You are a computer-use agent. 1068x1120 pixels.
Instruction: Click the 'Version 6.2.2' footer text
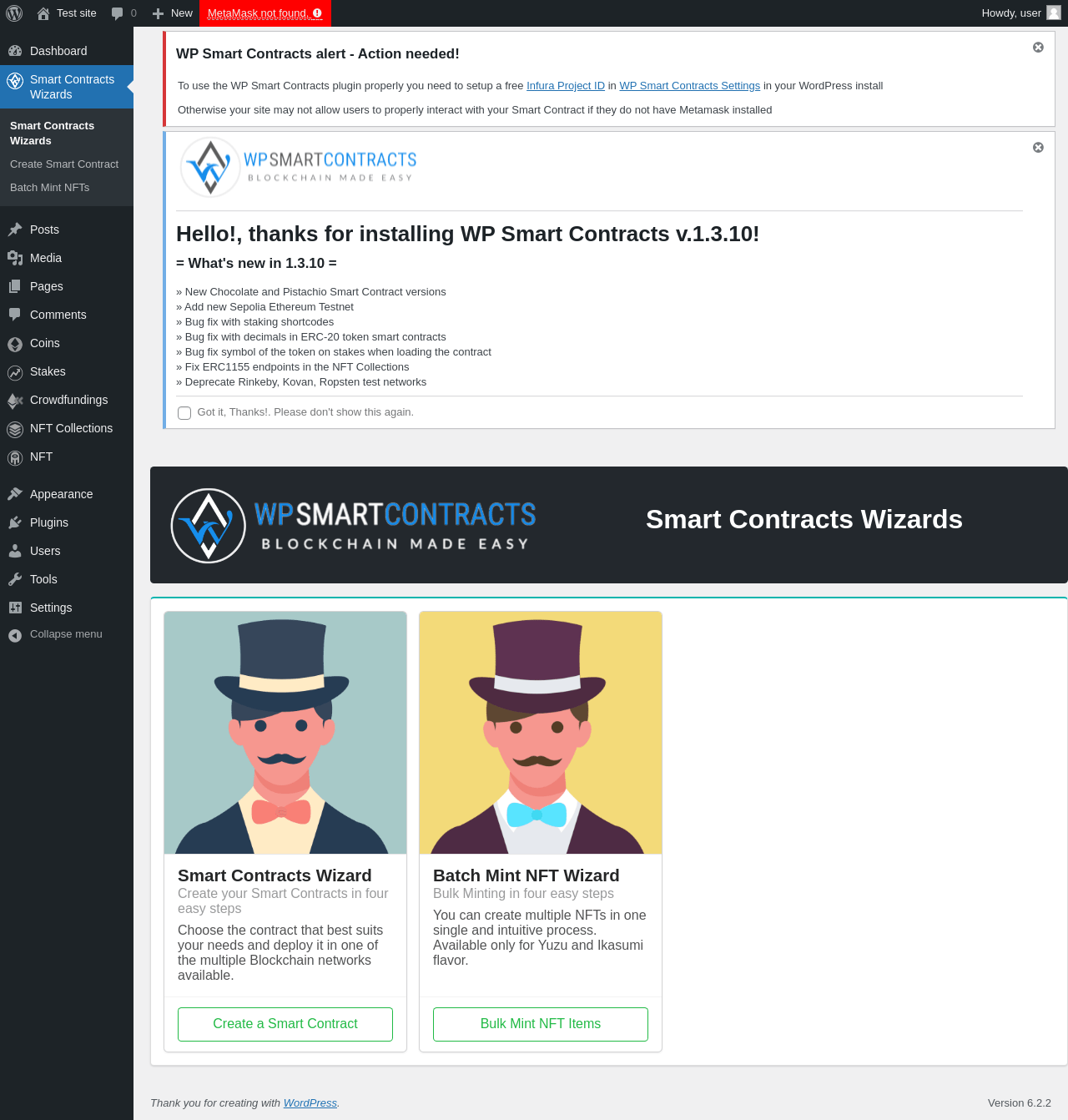pyautogui.click(x=1020, y=1103)
